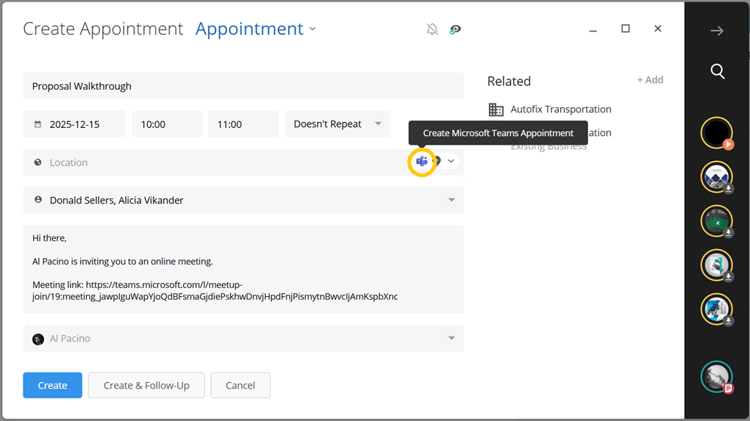The height and width of the screenshot is (421, 750).
Task: Click + Add in the Related section
Action: pyautogui.click(x=650, y=80)
